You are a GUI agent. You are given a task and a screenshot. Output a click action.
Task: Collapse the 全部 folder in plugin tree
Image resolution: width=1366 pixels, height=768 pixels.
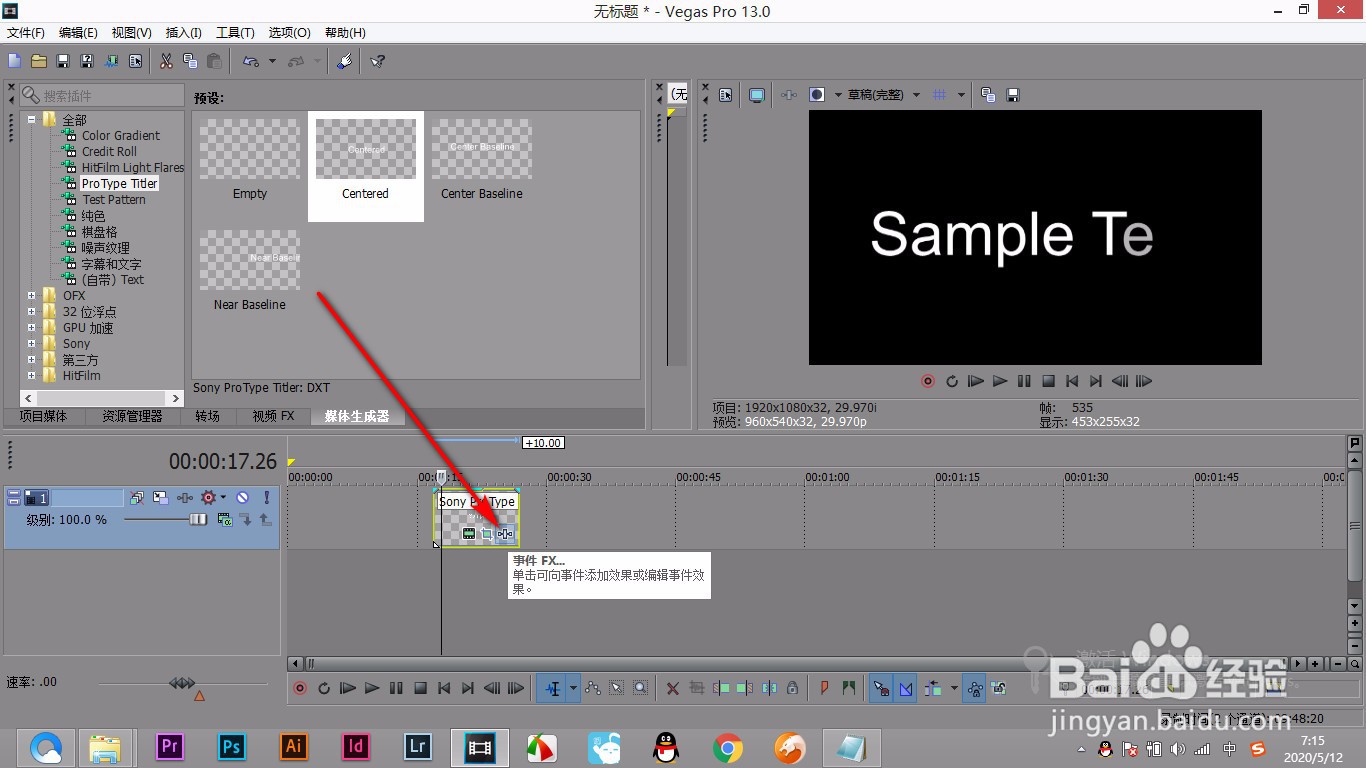[32, 119]
